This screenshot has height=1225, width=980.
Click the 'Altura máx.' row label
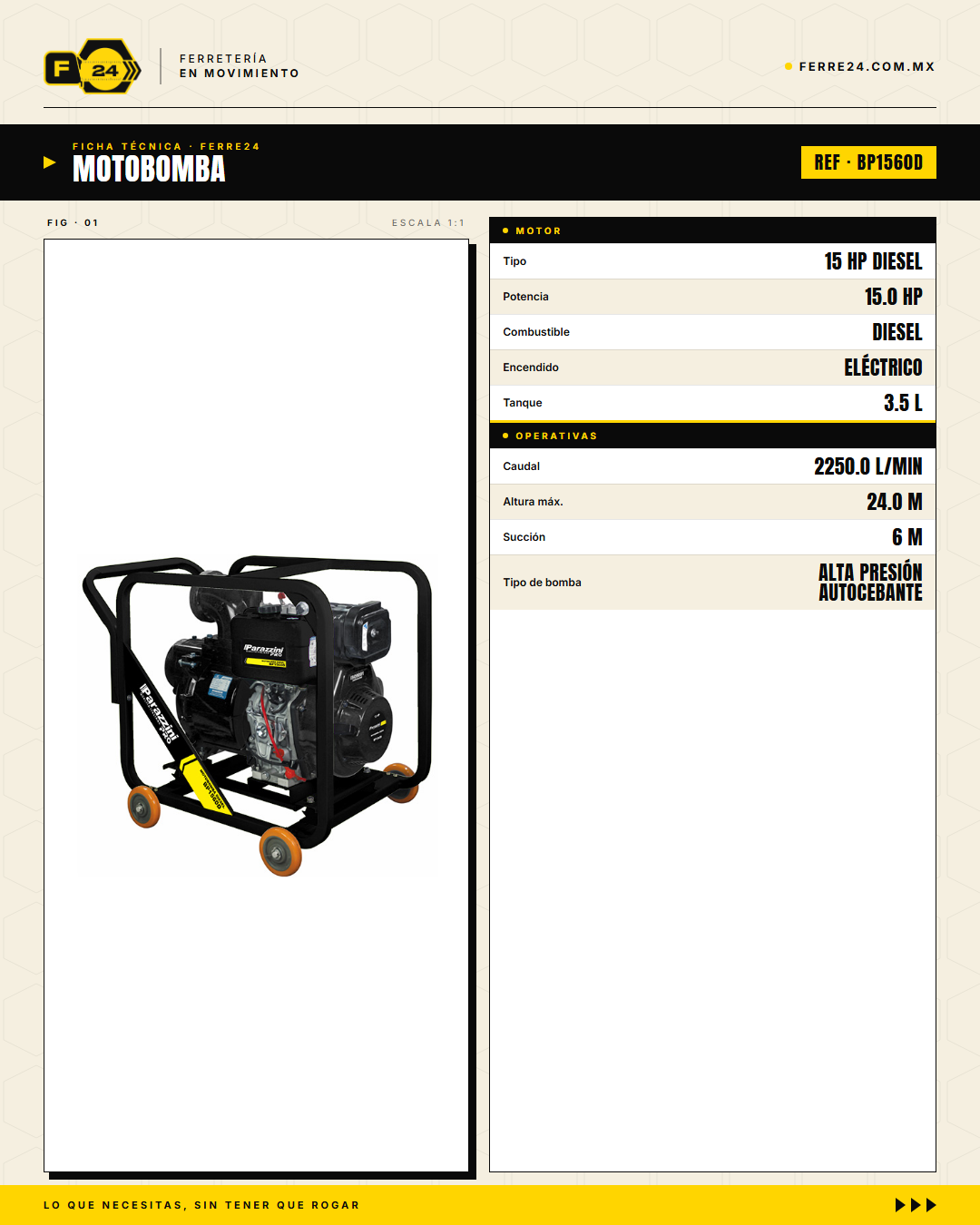(x=533, y=502)
